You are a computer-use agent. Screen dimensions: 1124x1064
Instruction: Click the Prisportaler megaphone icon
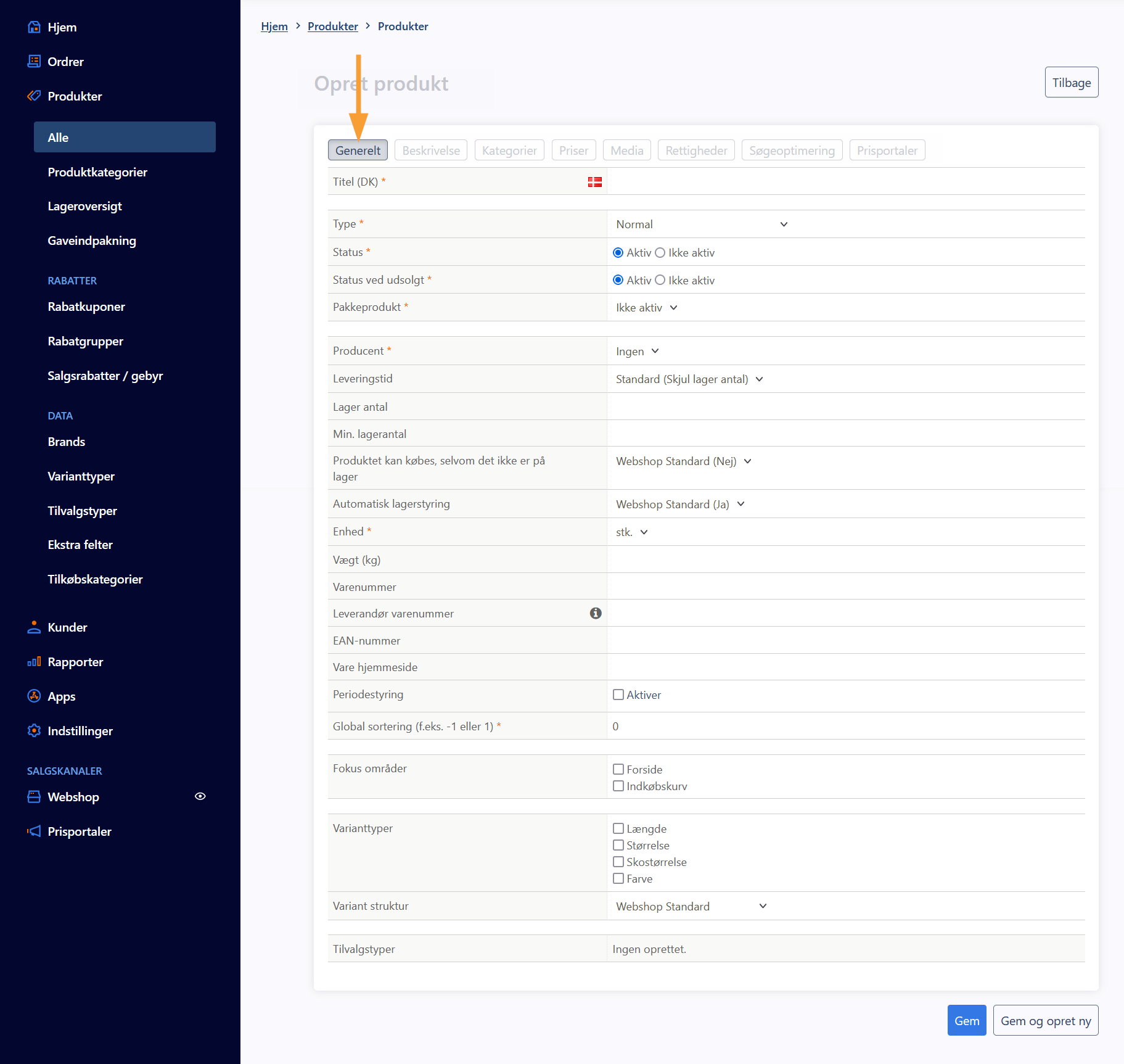click(34, 831)
